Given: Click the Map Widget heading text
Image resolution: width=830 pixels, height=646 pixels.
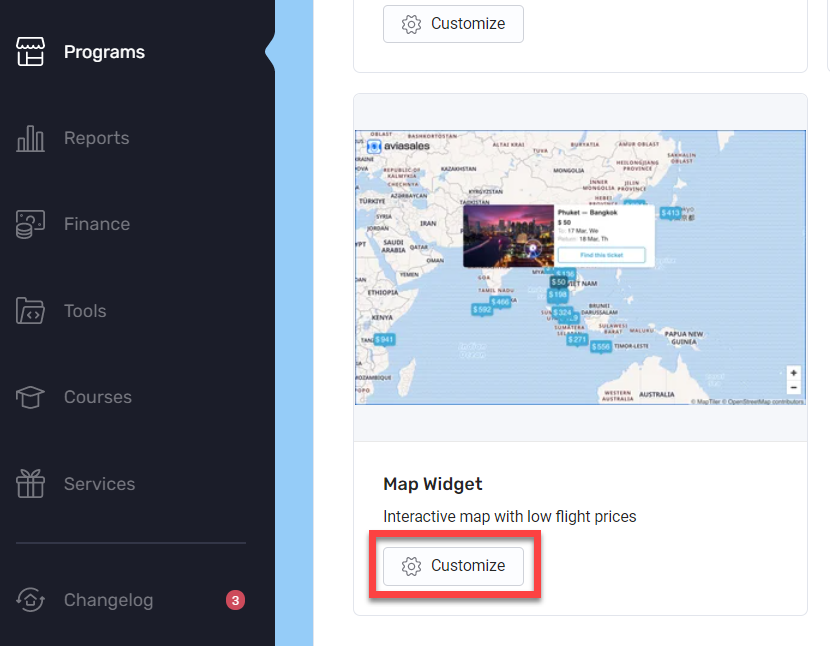Looking at the screenshot, I should tap(432, 484).
